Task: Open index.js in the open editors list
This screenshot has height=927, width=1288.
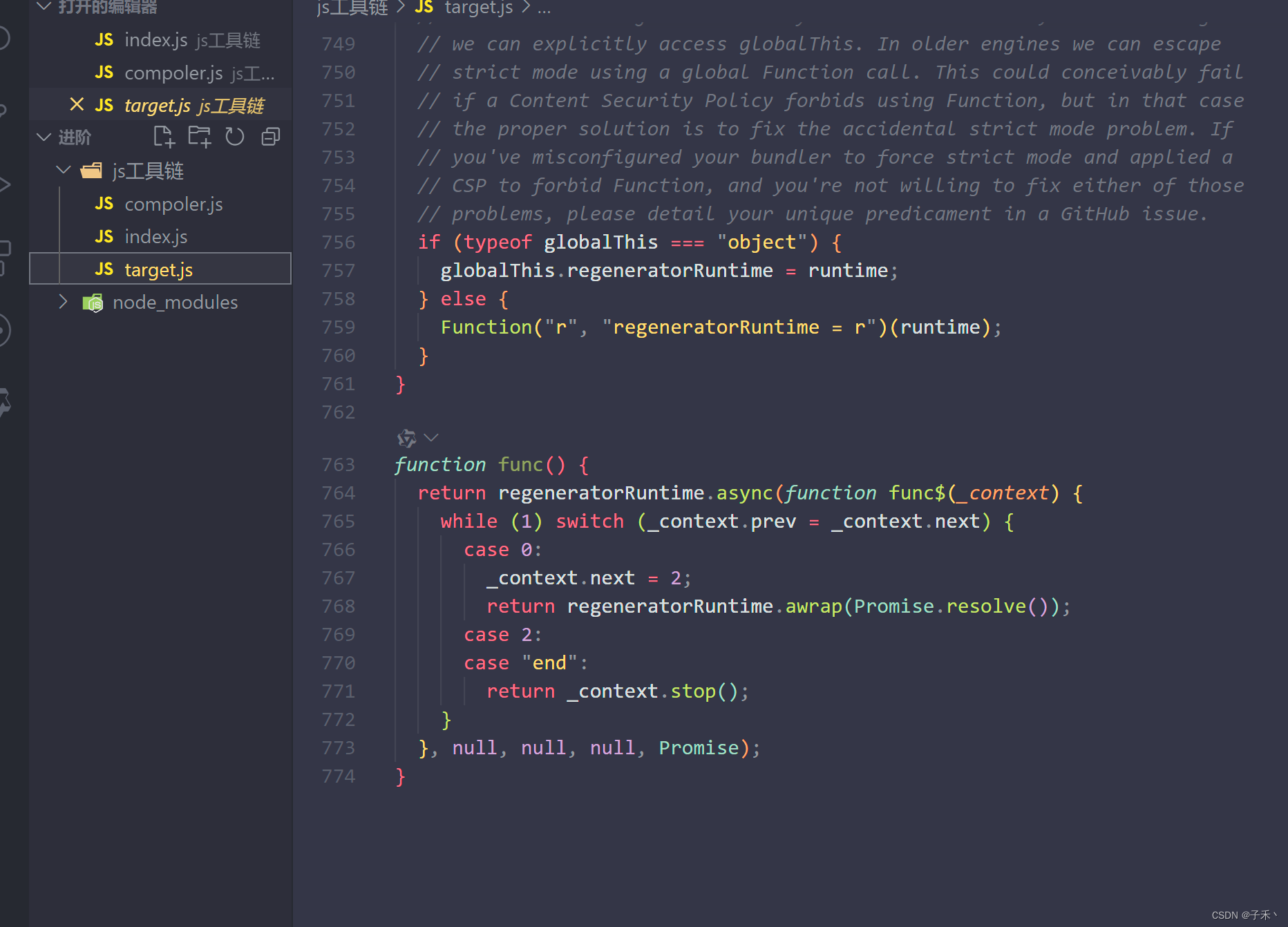Action: coord(160,40)
